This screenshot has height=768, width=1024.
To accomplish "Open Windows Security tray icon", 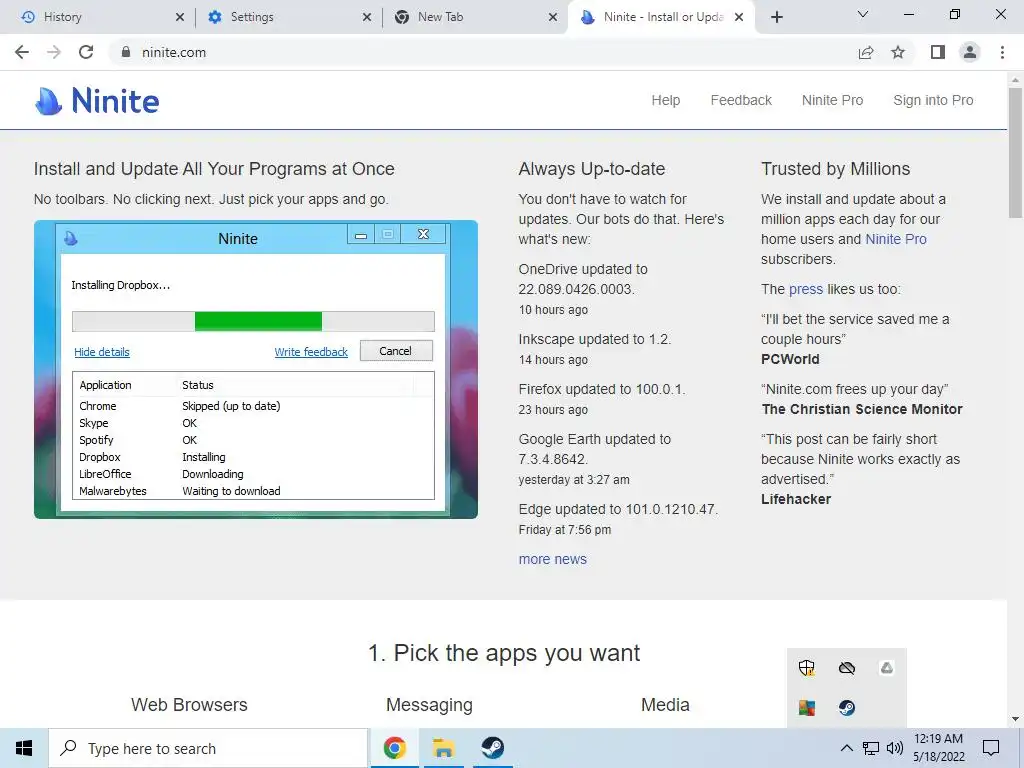I will (807, 667).
